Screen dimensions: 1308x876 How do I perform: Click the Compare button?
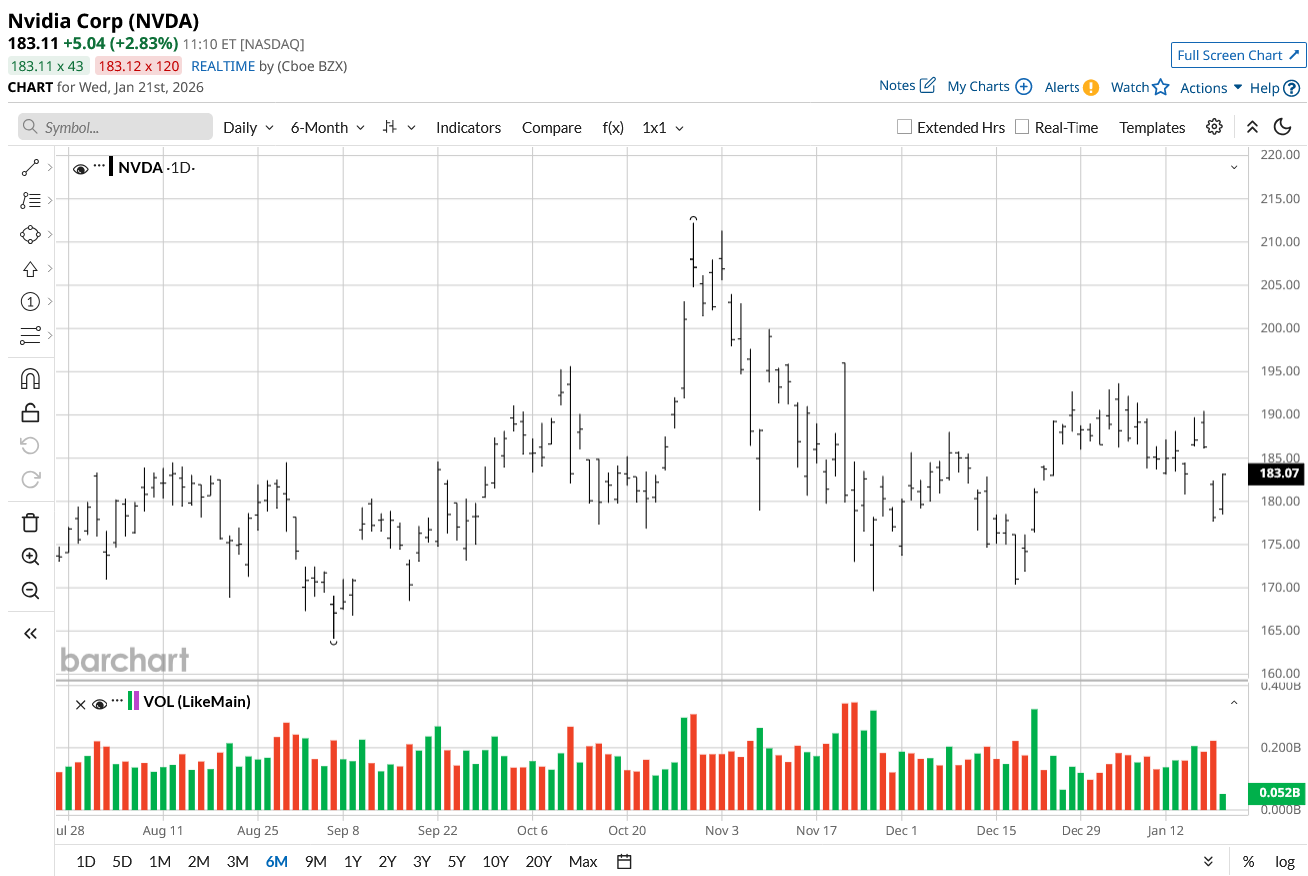click(551, 127)
